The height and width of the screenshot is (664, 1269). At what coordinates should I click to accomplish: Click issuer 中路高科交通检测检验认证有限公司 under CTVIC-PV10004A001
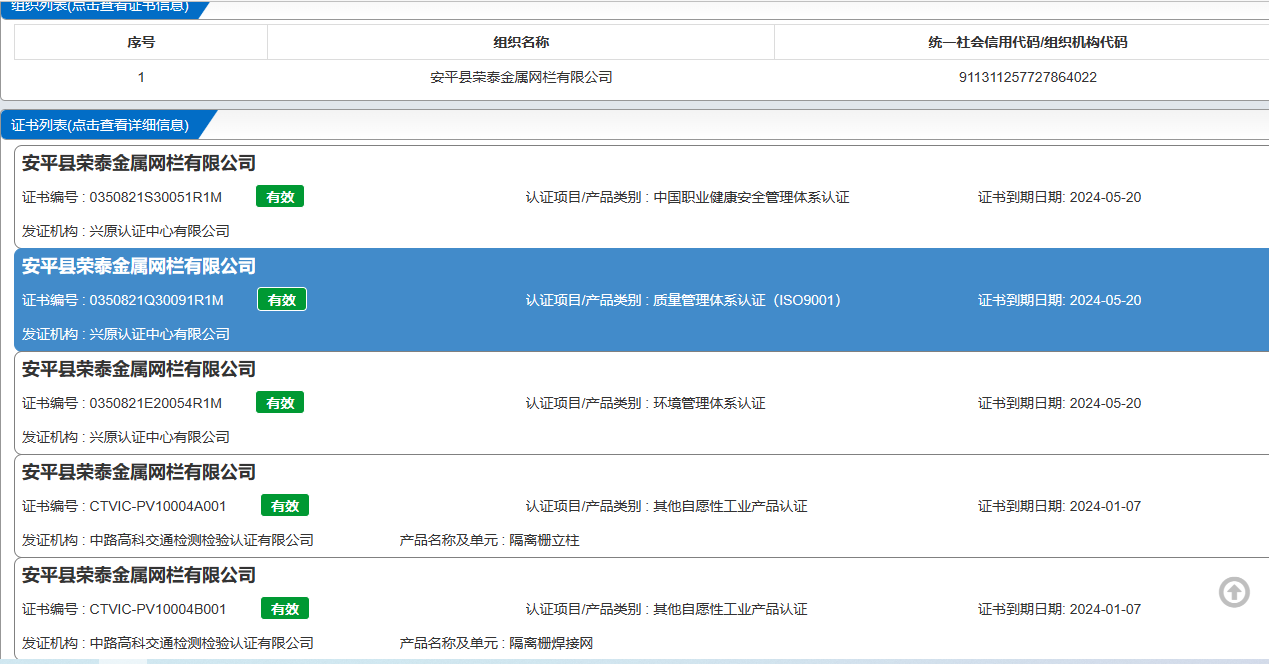[x=202, y=540]
